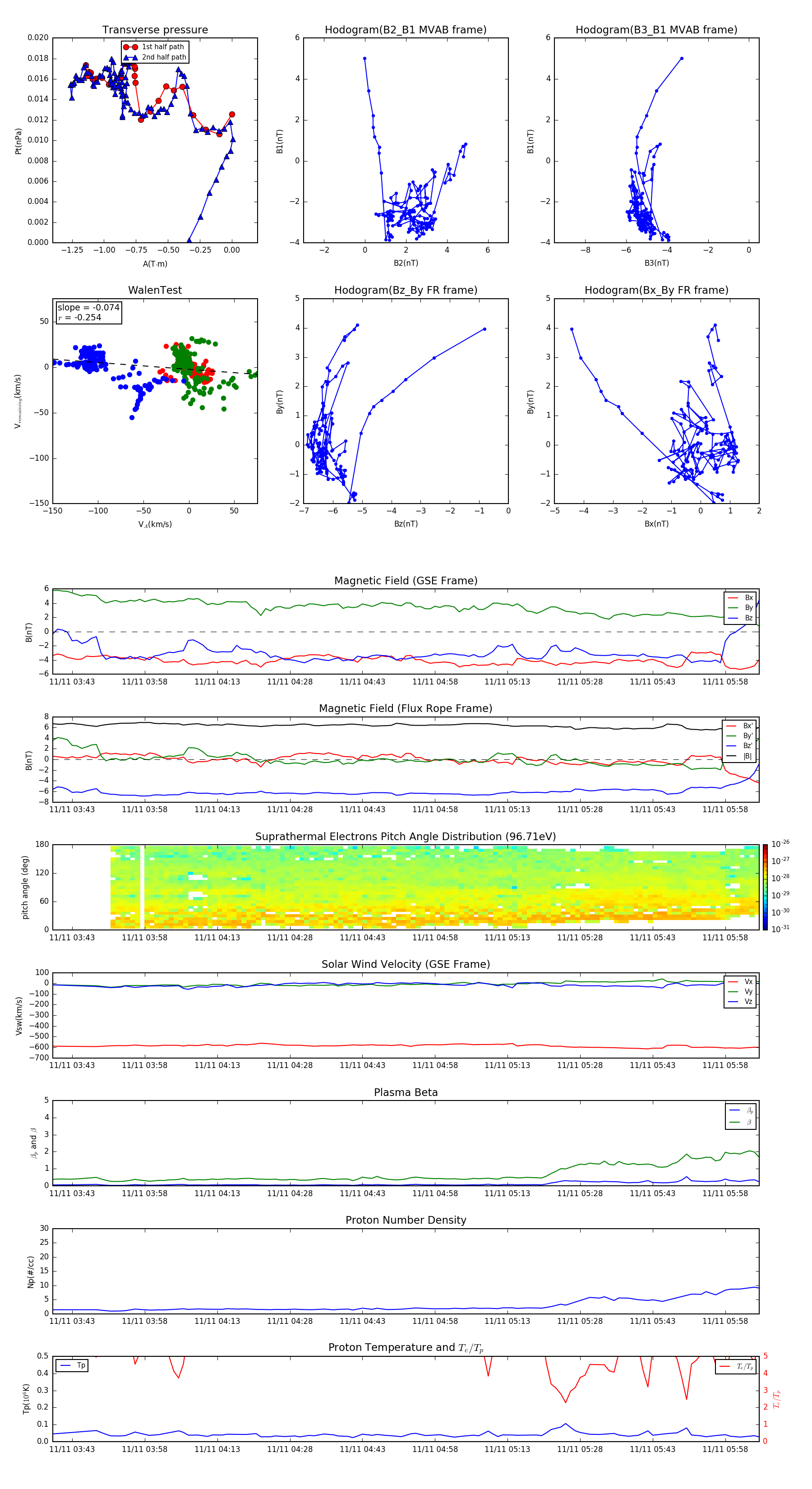Click 'Hodogram(Bx_By FR frame)' title
Image resolution: width=812 pixels, height=1489 pixels.
tap(656, 290)
